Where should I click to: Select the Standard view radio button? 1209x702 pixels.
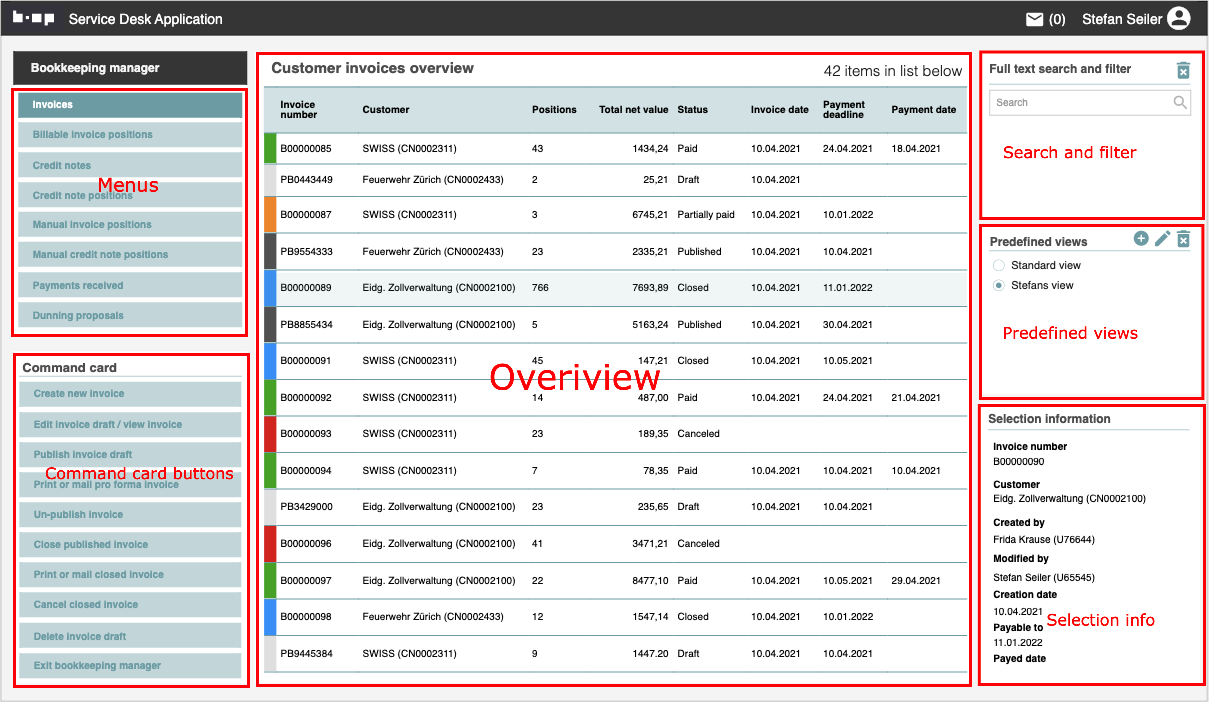[999, 266]
